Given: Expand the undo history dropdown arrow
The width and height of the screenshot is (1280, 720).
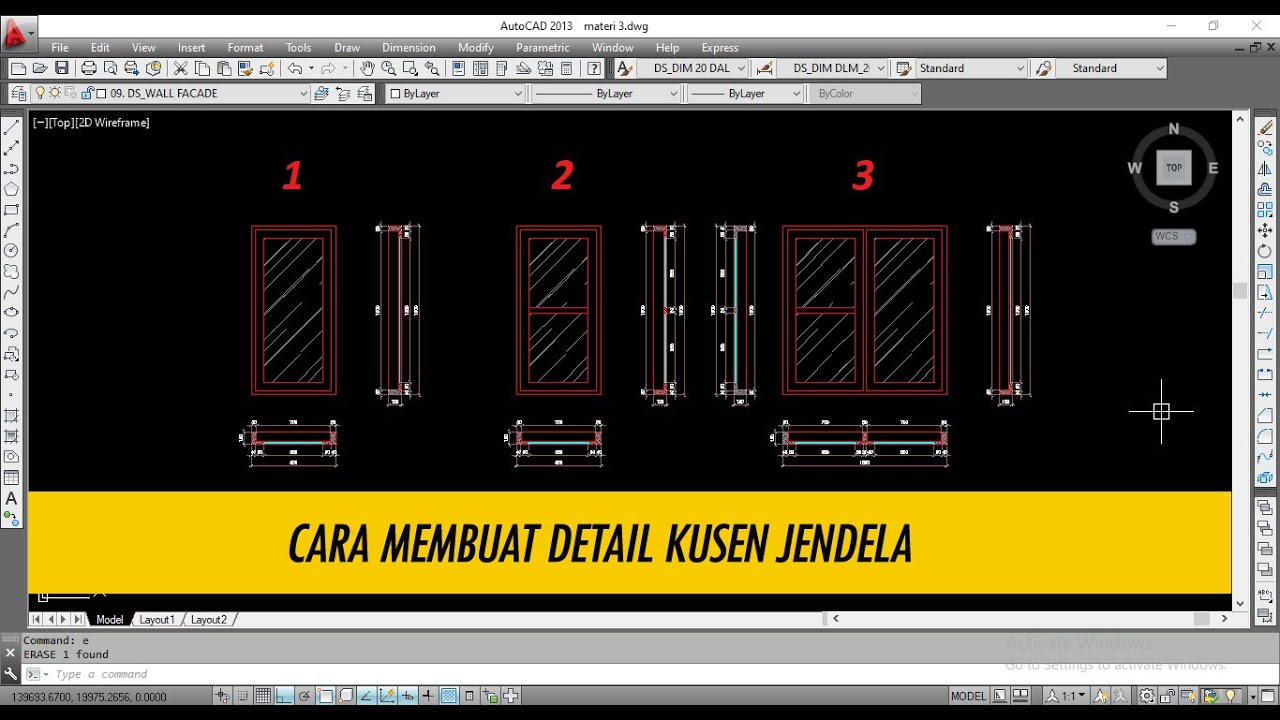Looking at the screenshot, I should (311, 68).
